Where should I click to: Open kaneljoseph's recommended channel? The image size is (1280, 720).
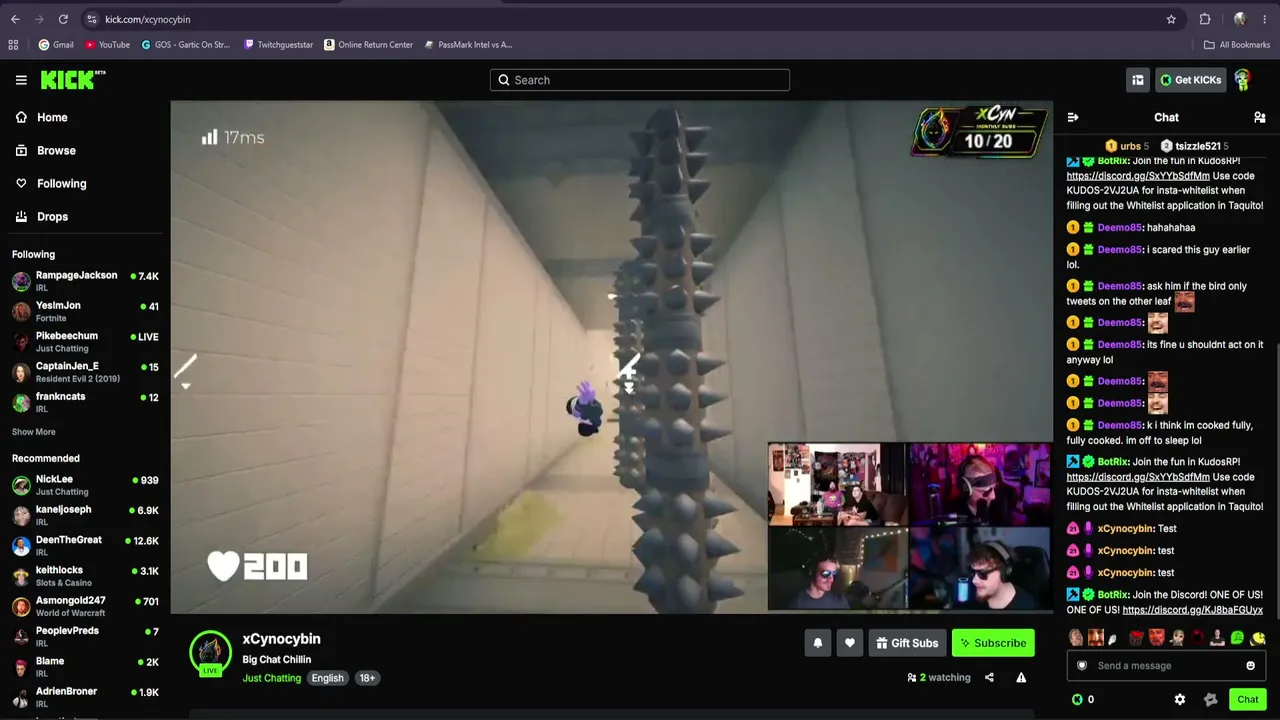pyautogui.click(x=85, y=515)
